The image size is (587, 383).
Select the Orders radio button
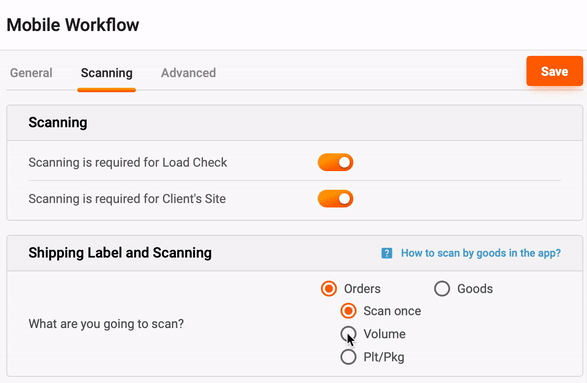coord(329,289)
